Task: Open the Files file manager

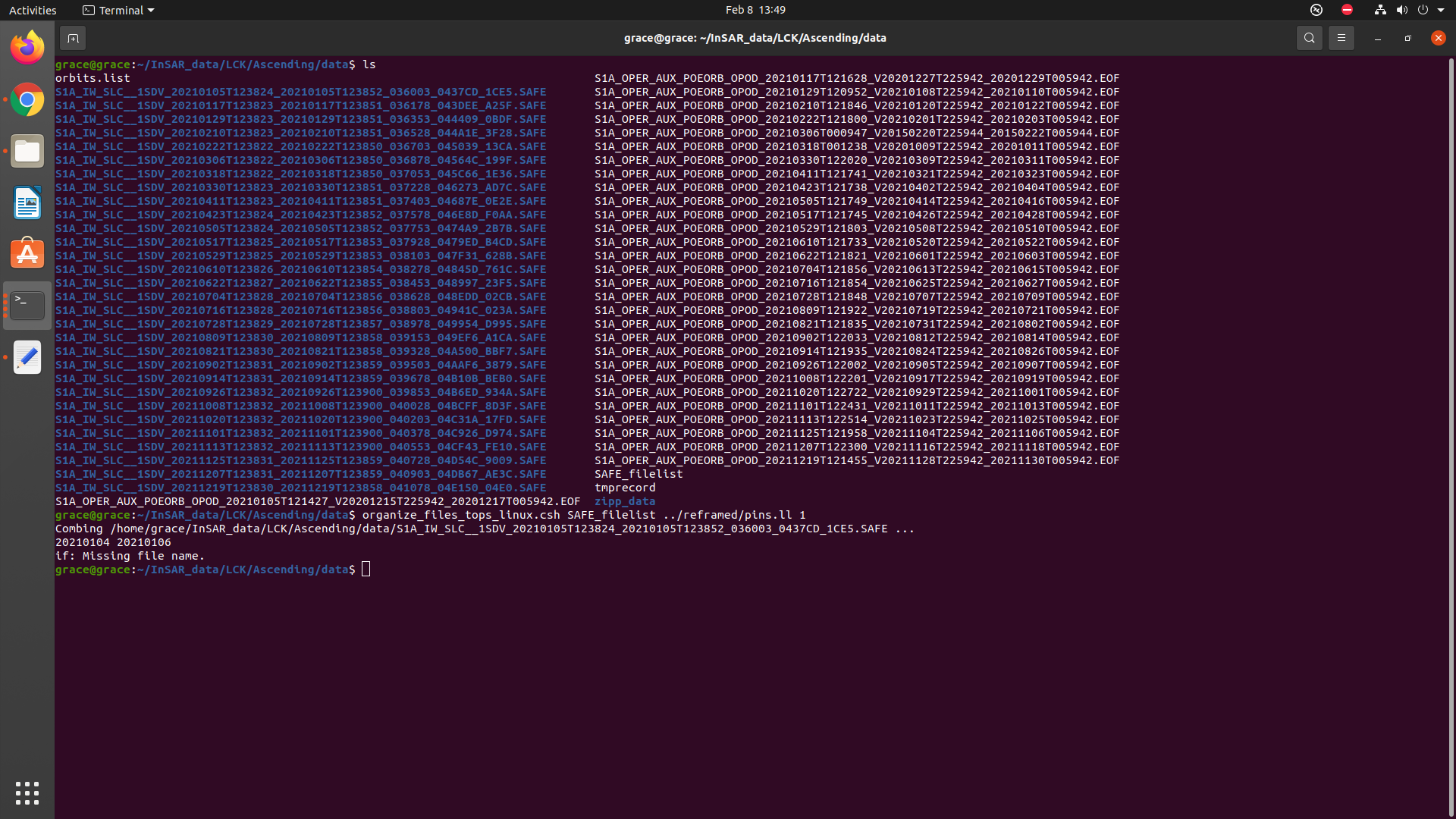Action: (27, 151)
